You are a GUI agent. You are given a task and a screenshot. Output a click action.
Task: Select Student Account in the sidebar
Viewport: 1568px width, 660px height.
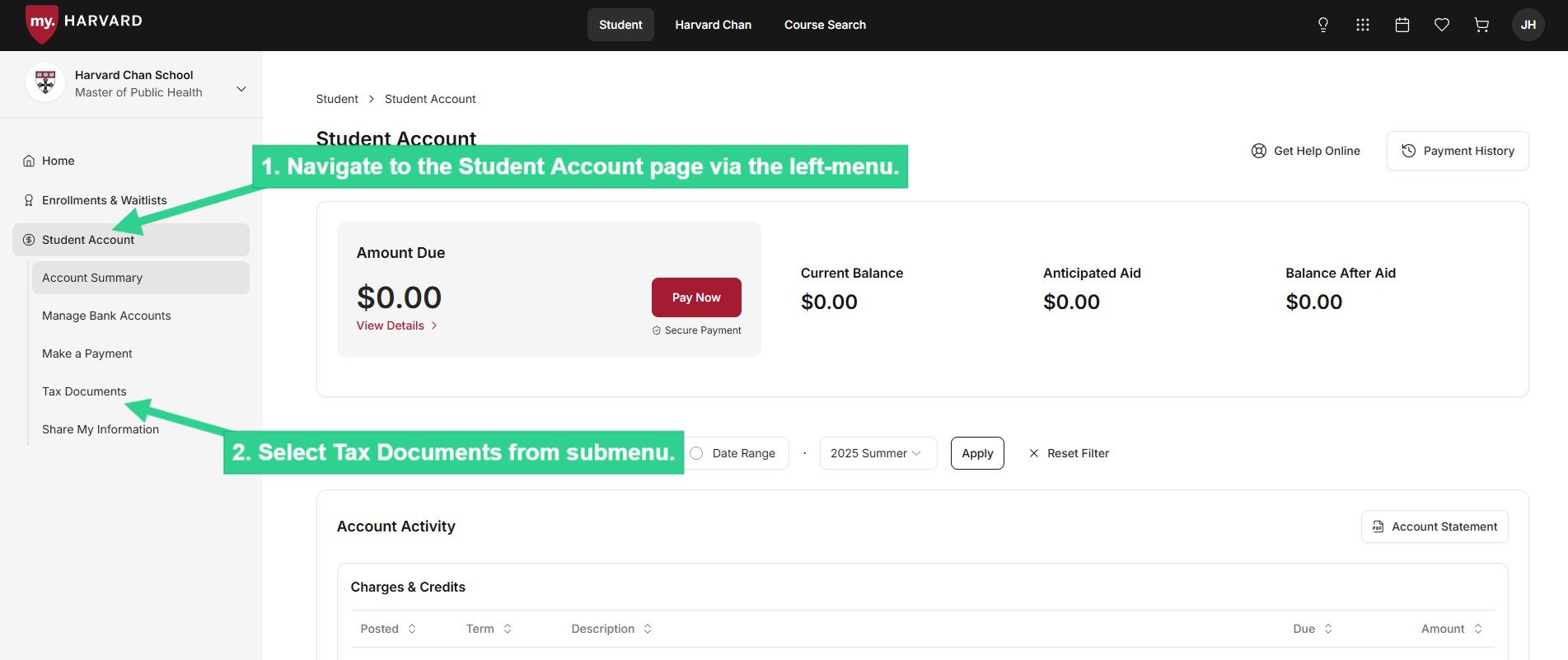(131, 240)
